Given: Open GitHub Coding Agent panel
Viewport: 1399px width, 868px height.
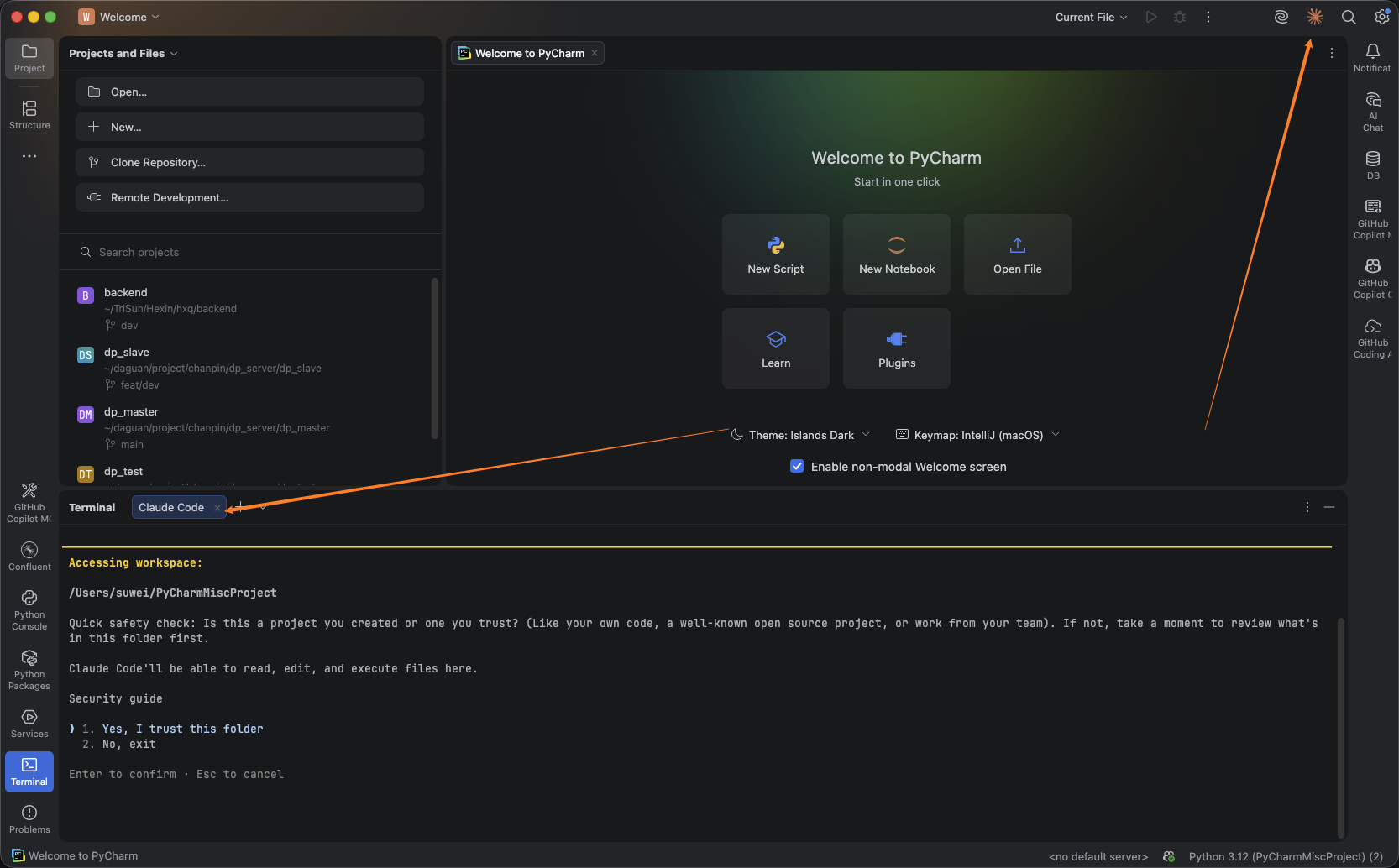Looking at the screenshot, I should [1373, 337].
